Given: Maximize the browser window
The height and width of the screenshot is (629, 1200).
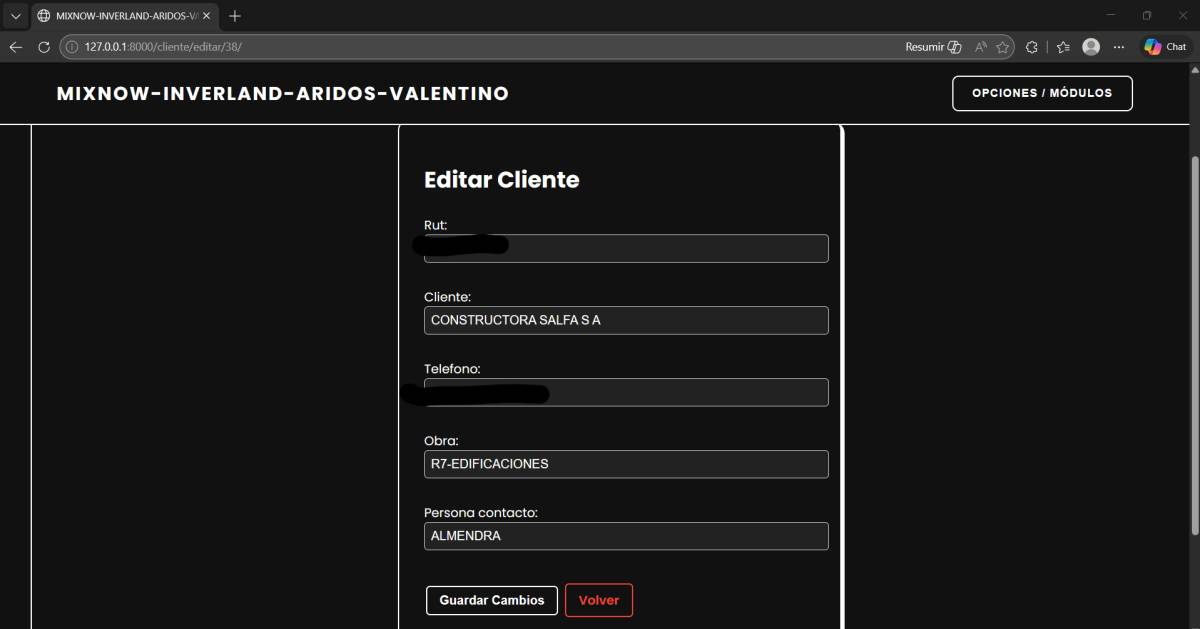Looking at the screenshot, I should (x=1147, y=15).
